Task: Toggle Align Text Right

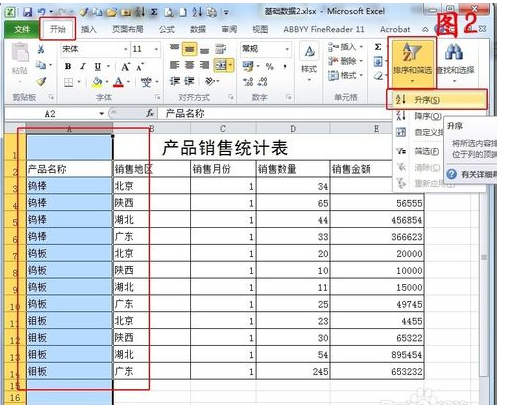Action: click(x=204, y=65)
